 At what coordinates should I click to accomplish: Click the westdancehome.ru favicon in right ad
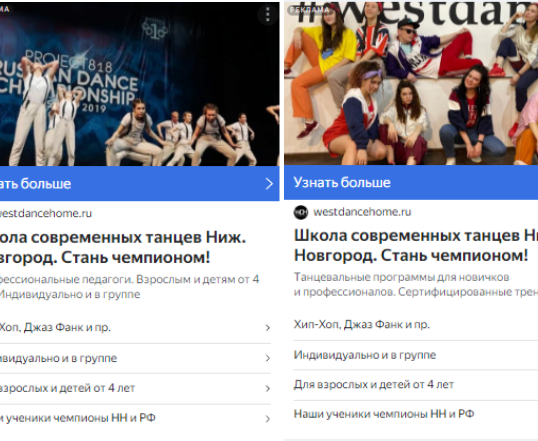pyautogui.click(x=301, y=212)
